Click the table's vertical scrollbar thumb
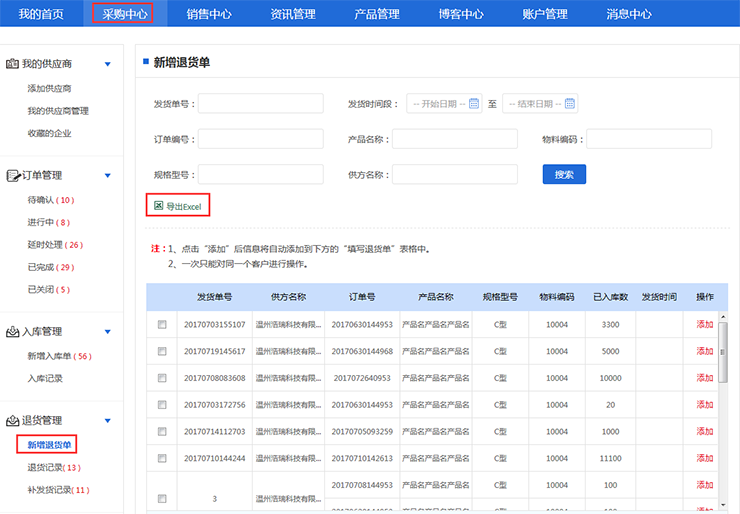740x514 pixels. pos(723,352)
